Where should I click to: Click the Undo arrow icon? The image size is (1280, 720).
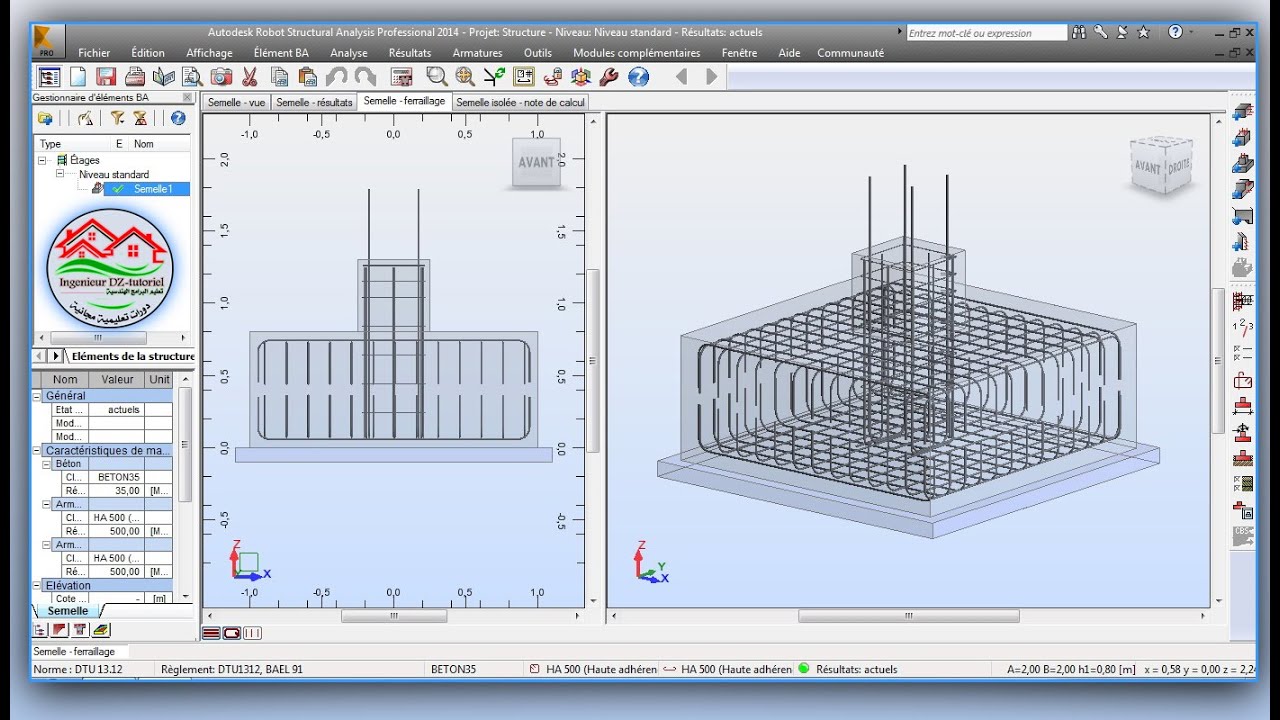pos(337,77)
